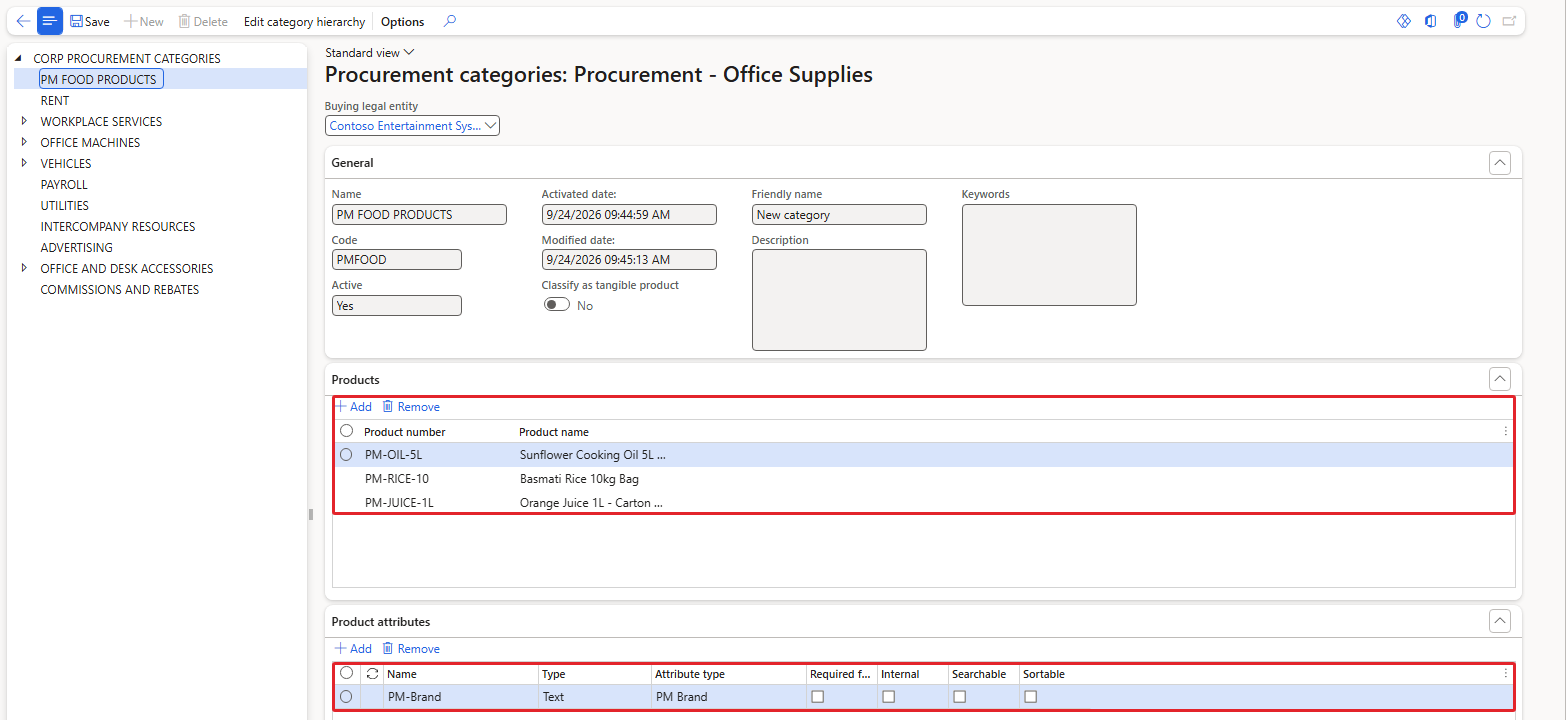Tick the Searchable checkbox for PM-Brand
Screen dimensions: 1566x720
click(x=960, y=697)
